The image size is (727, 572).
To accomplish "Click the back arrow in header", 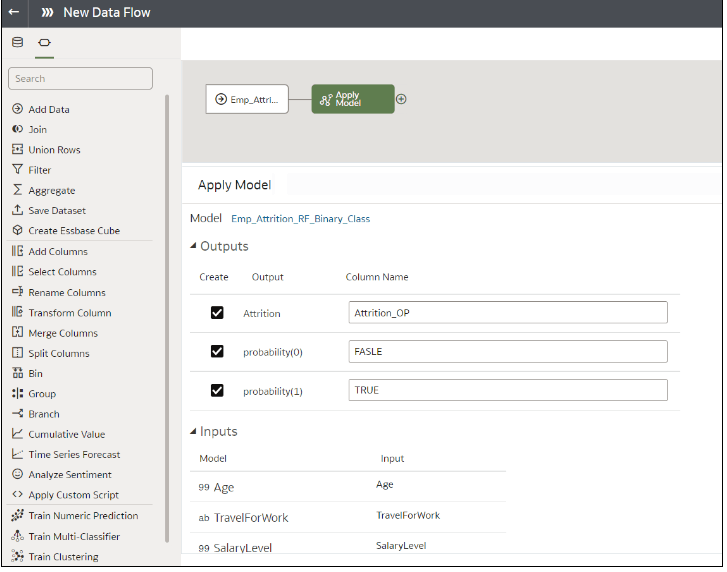I will 14,13.
